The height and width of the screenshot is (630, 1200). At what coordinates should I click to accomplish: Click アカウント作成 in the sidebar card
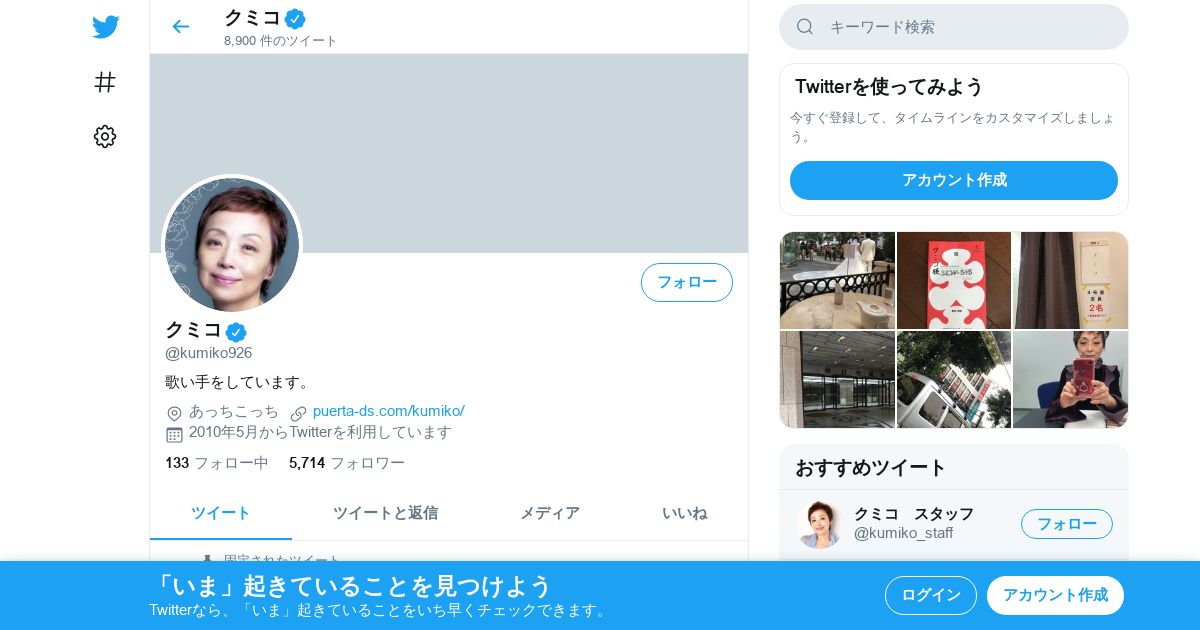point(954,180)
